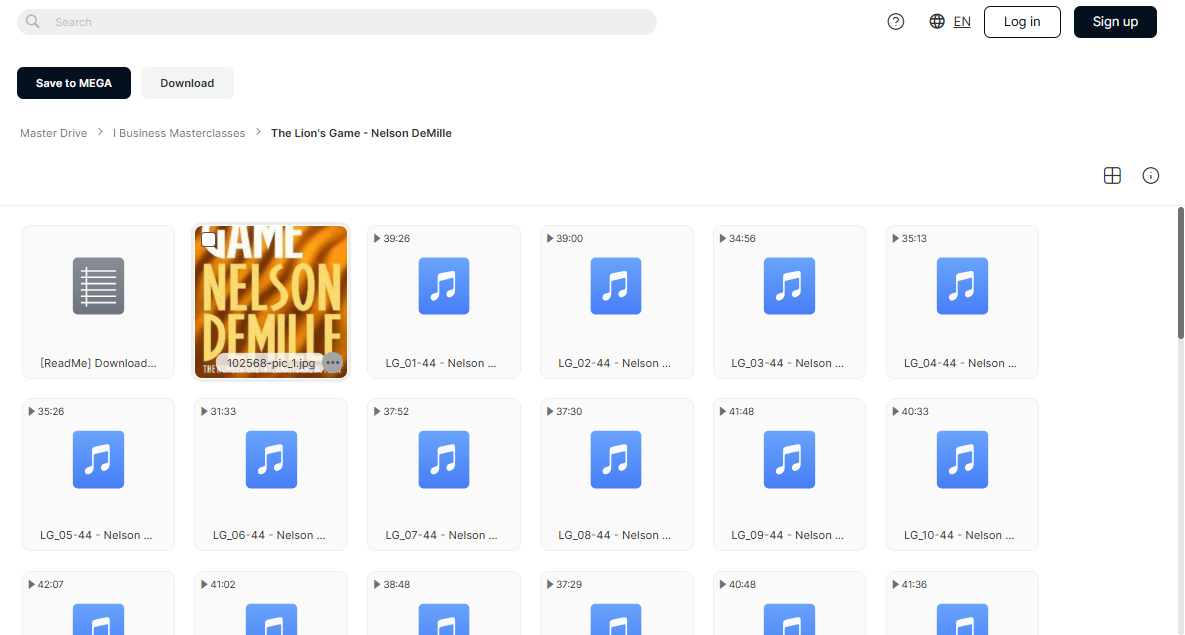
Task: Select The Lion's Game - Nelson DeMille breadcrumb
Action: point(361,133)
